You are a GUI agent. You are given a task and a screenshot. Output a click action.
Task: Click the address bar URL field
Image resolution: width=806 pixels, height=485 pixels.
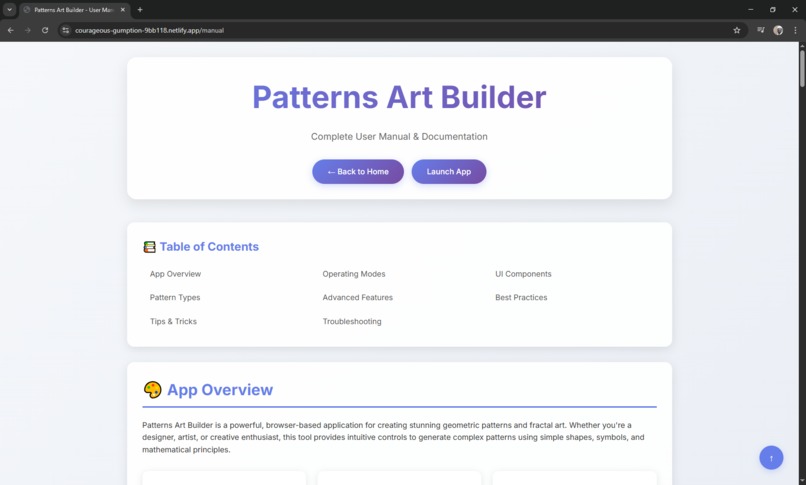pyautogui.click(x=401, y=30)
